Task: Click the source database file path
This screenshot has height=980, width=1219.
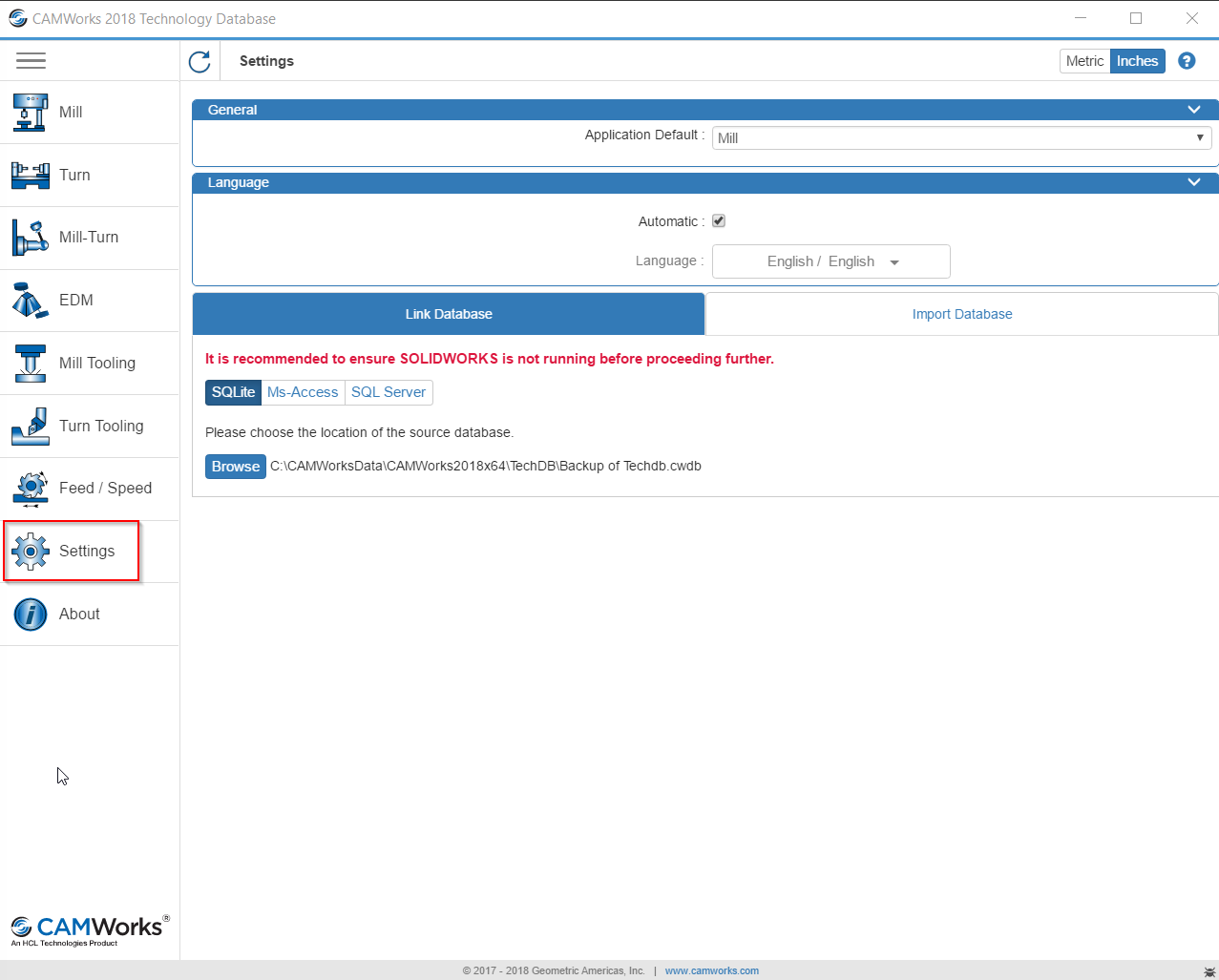Action: [486, 467]
